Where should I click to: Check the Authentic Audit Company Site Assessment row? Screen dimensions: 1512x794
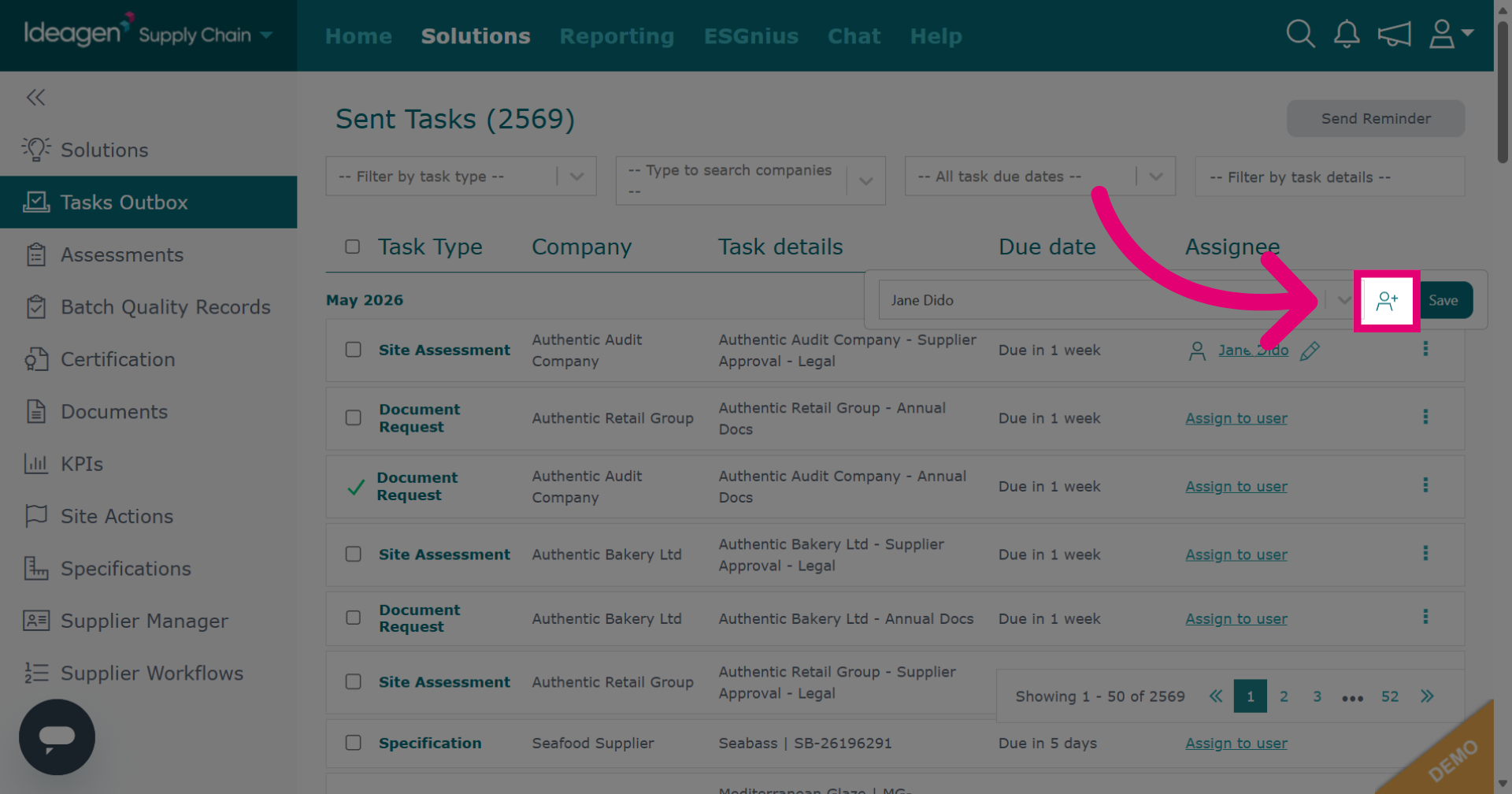(x=353, y=350)
